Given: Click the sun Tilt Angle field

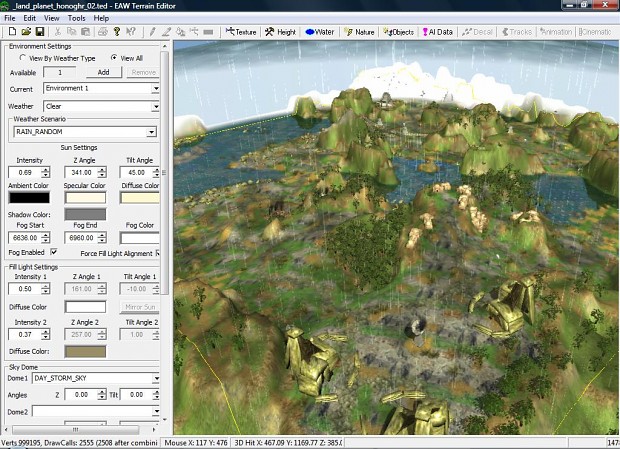Looking at the screenshot, I should (136, 173).
